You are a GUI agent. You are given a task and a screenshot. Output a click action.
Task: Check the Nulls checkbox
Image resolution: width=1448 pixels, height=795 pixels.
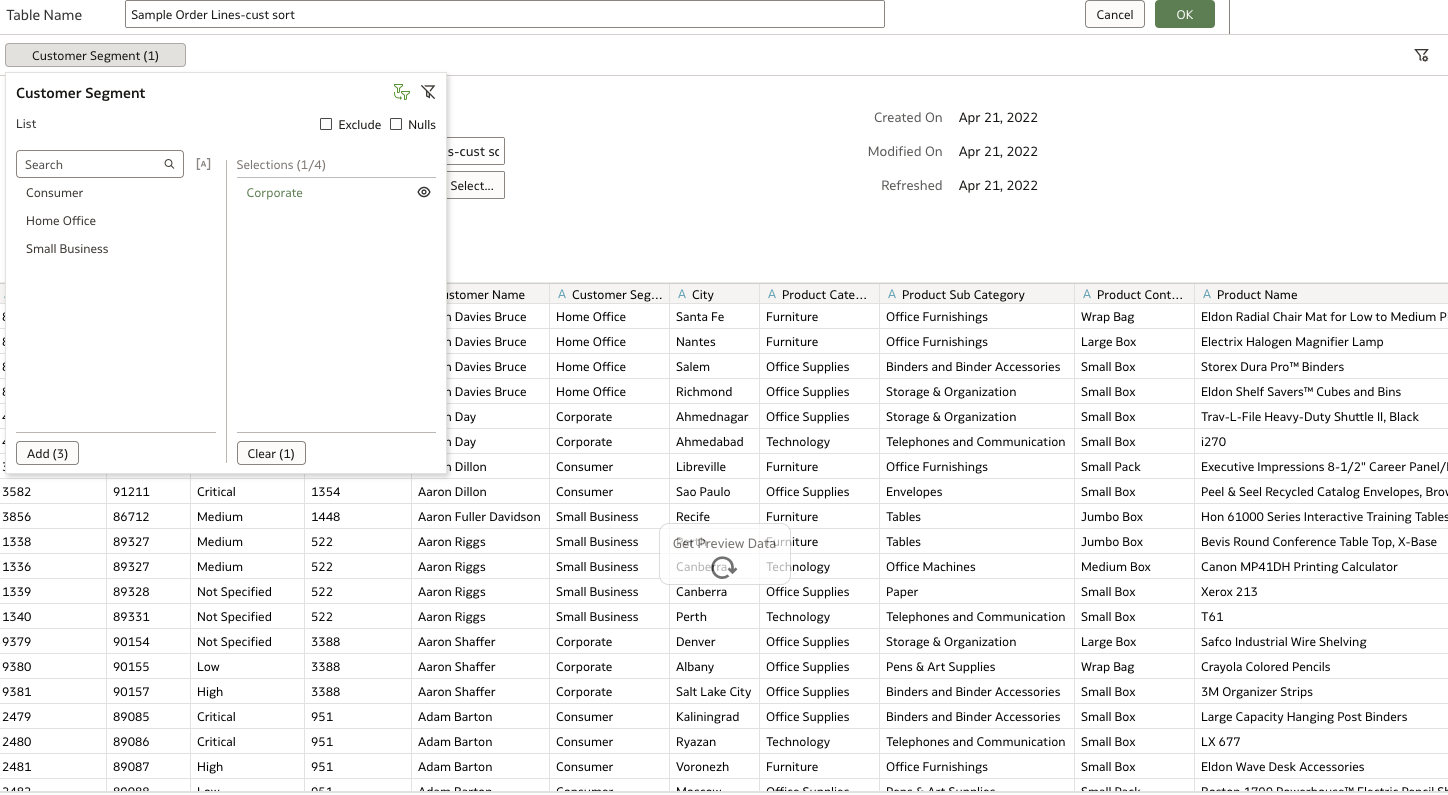click(x=394, y=124)
